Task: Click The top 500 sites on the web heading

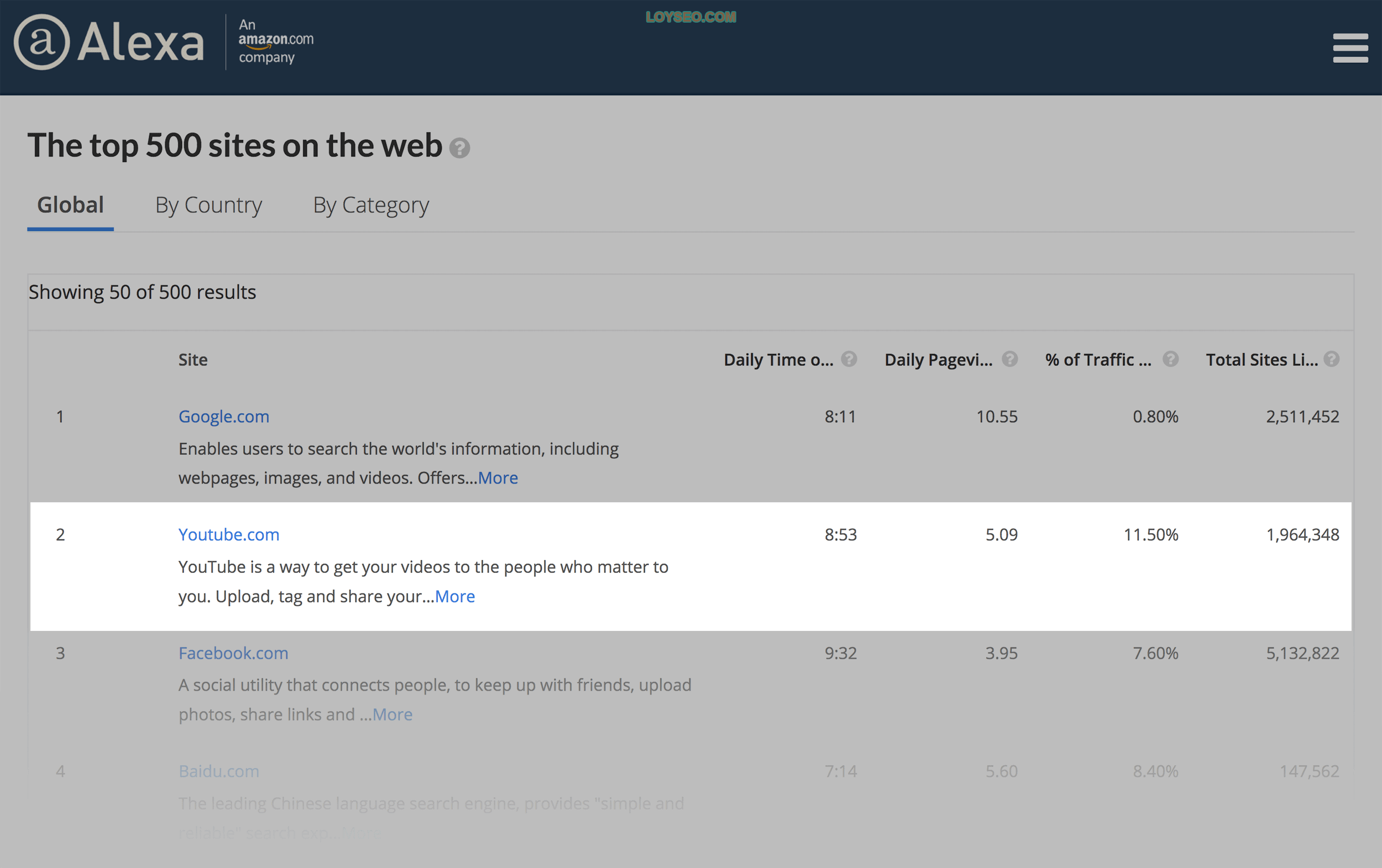Action: click(235, 145)
